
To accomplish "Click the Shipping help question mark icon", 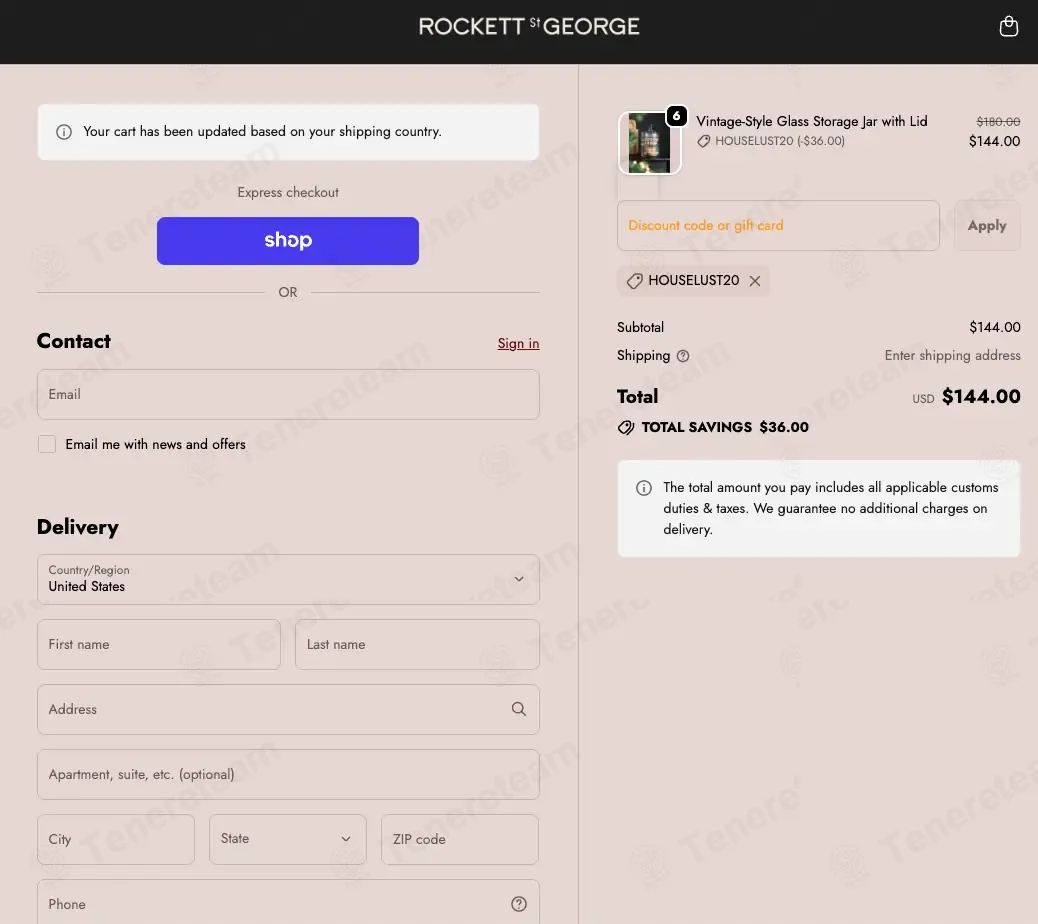I will tap(683, 356).
